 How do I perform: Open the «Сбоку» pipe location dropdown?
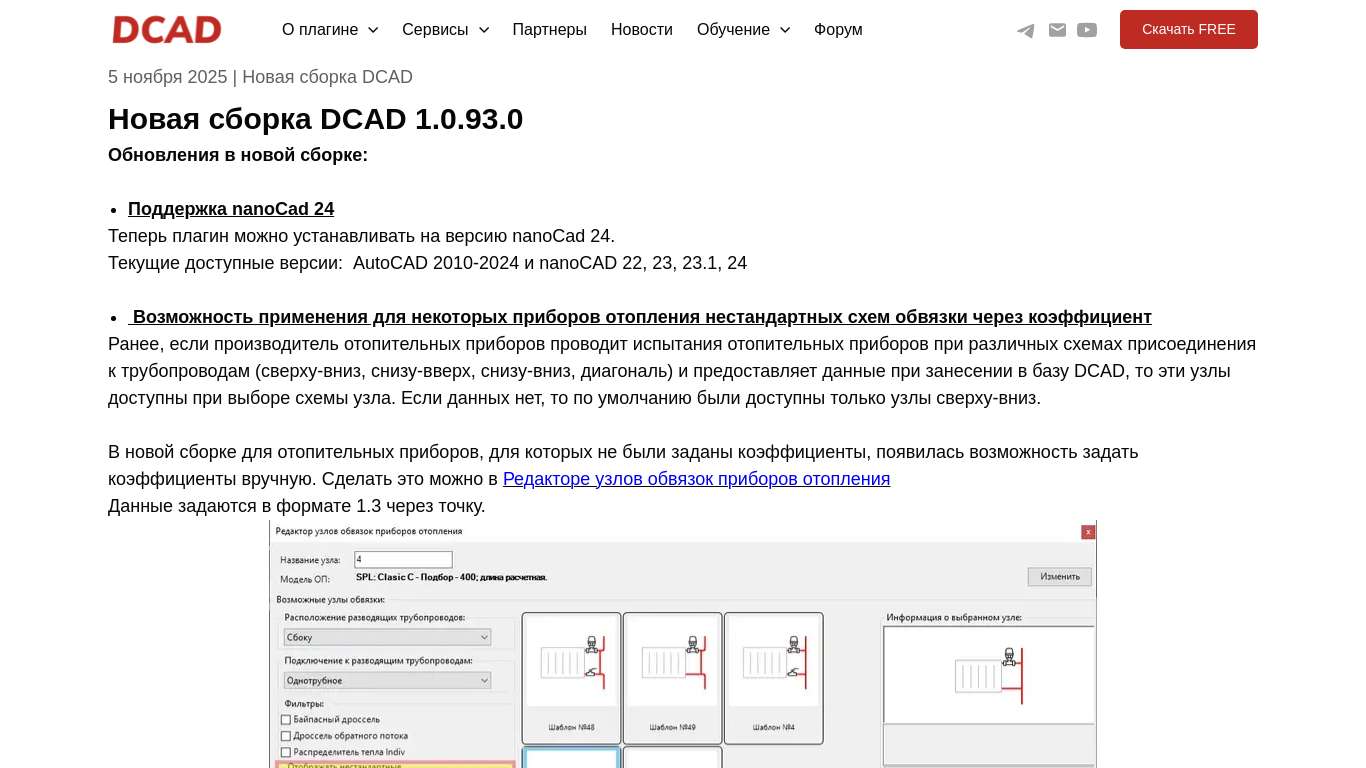click(x=388, y=637)
